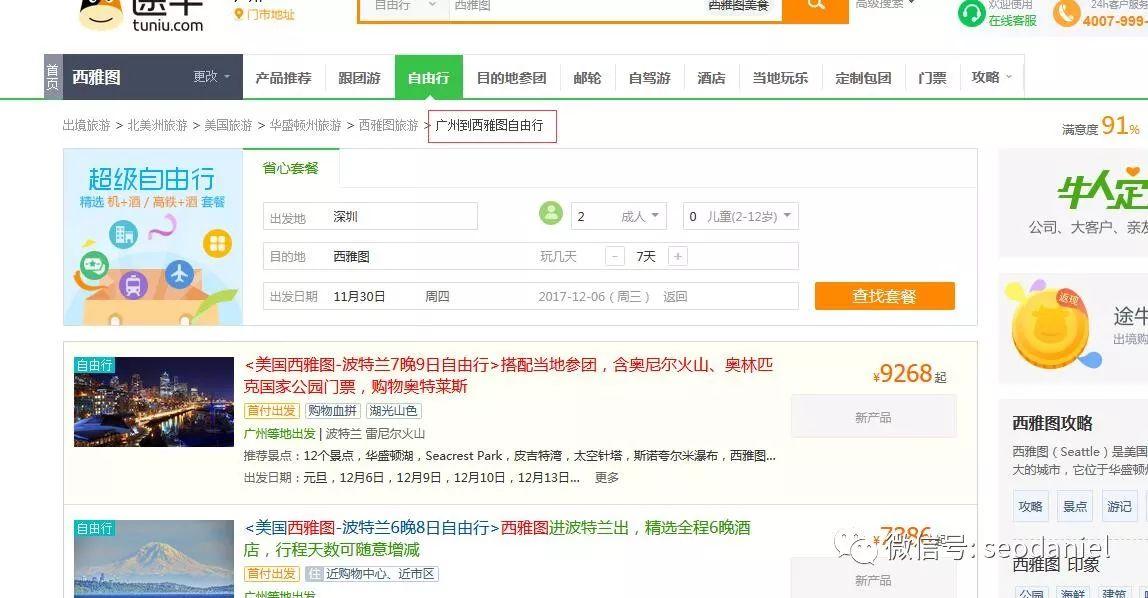Go to the 首页 home tab
The height and width of the screenshot is (598, 1148).
[53, 77]
